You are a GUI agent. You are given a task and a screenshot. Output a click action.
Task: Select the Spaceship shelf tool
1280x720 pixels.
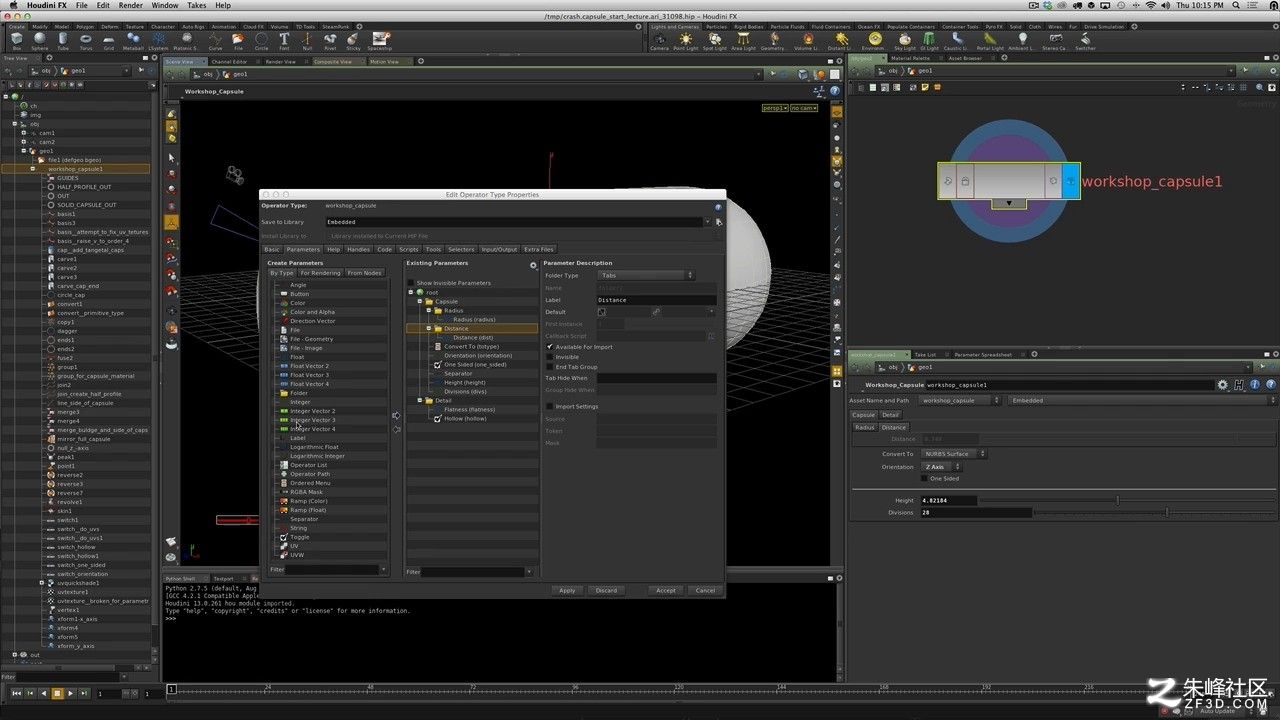point(380,40)
